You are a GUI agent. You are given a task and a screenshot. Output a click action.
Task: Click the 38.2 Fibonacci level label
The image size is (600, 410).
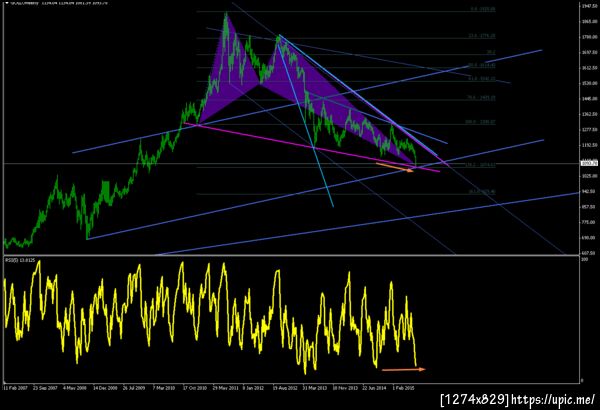[x=491, y=52]
